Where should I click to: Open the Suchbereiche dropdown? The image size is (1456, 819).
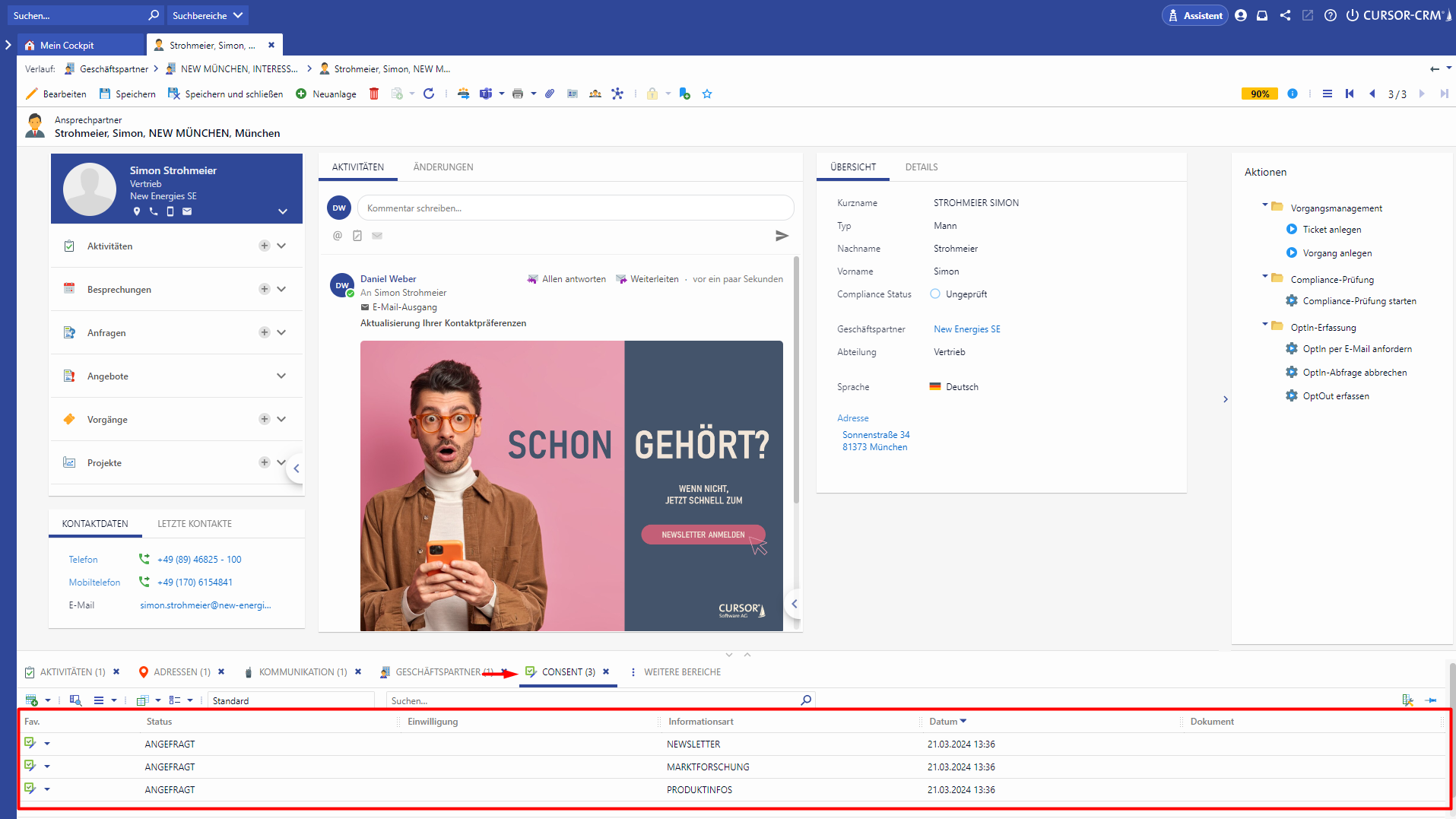tap(207, 15)
